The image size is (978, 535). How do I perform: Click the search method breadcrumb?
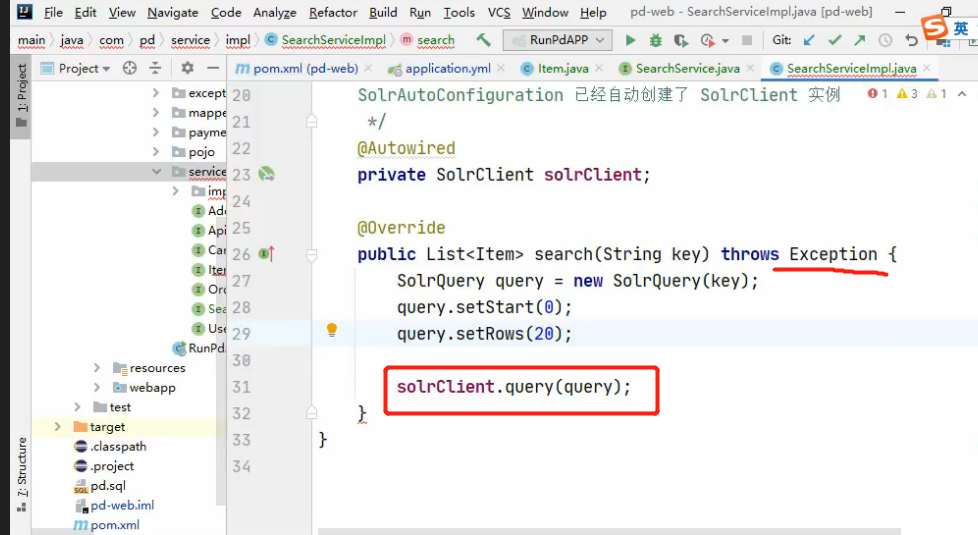(x=428, y=40)
